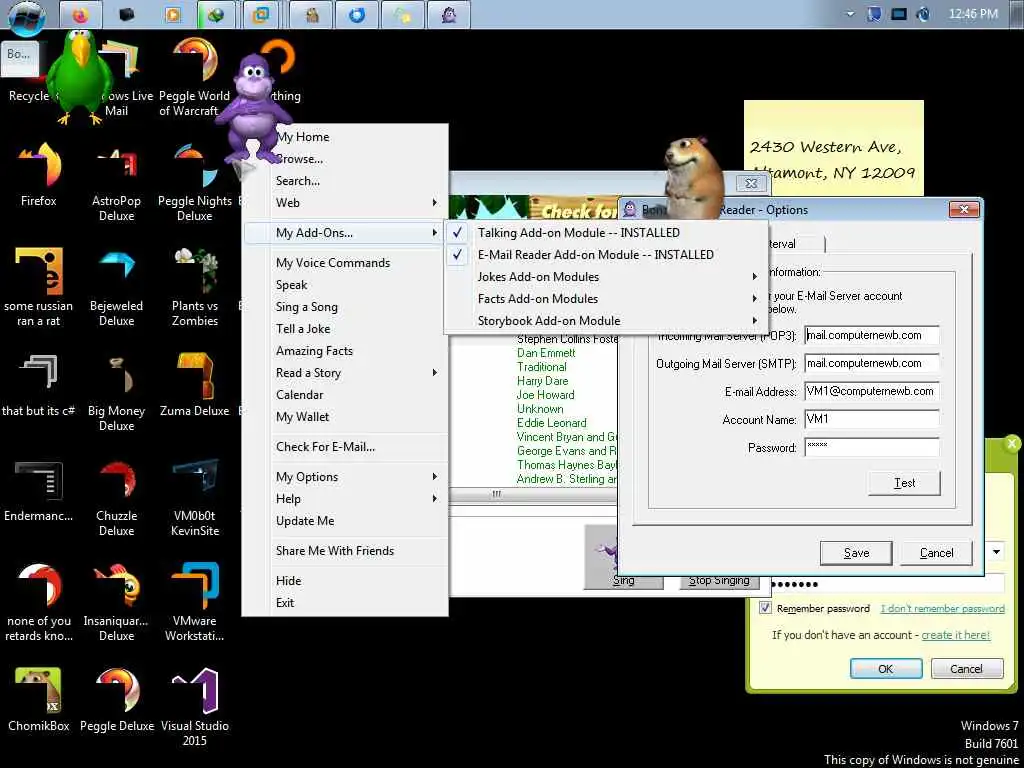This screenshot has width=1024, height=768.
Task: Click horizontal scrollbar thumb in song list
Action: point(497,494)
